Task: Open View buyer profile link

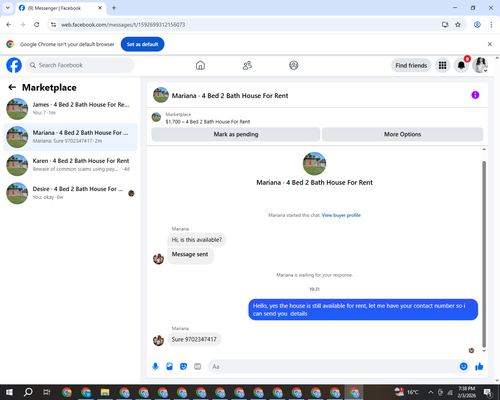Action: 341,215
